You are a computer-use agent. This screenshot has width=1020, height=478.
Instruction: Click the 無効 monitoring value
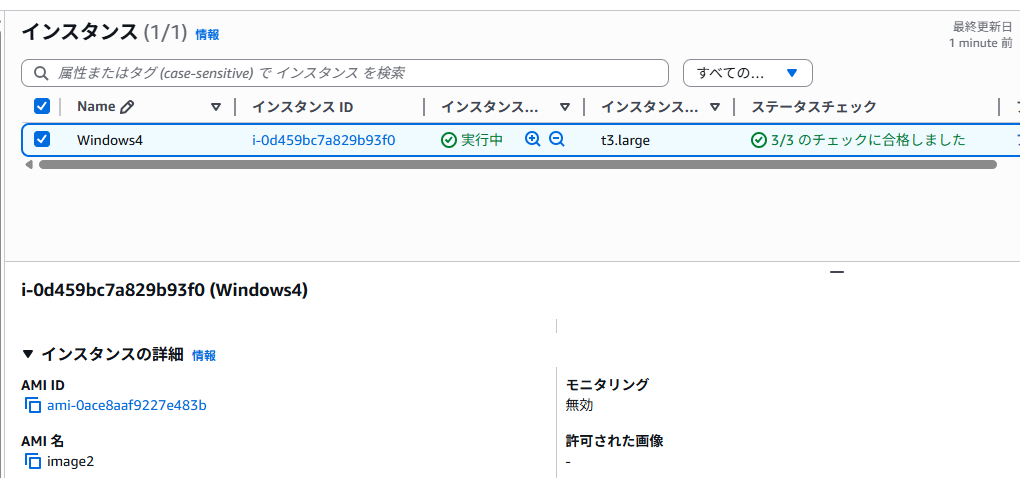[x=580, y=406]
